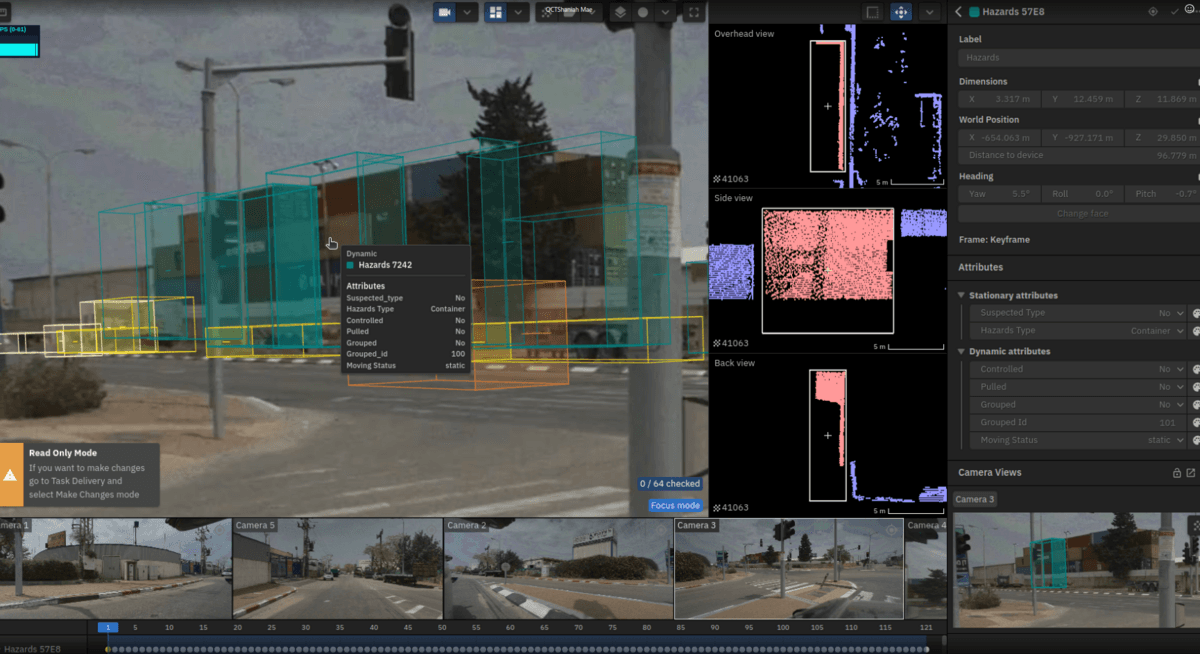Select the grid layout icon
Viewport: 1200px width, 654px height.
click(495, 12)
